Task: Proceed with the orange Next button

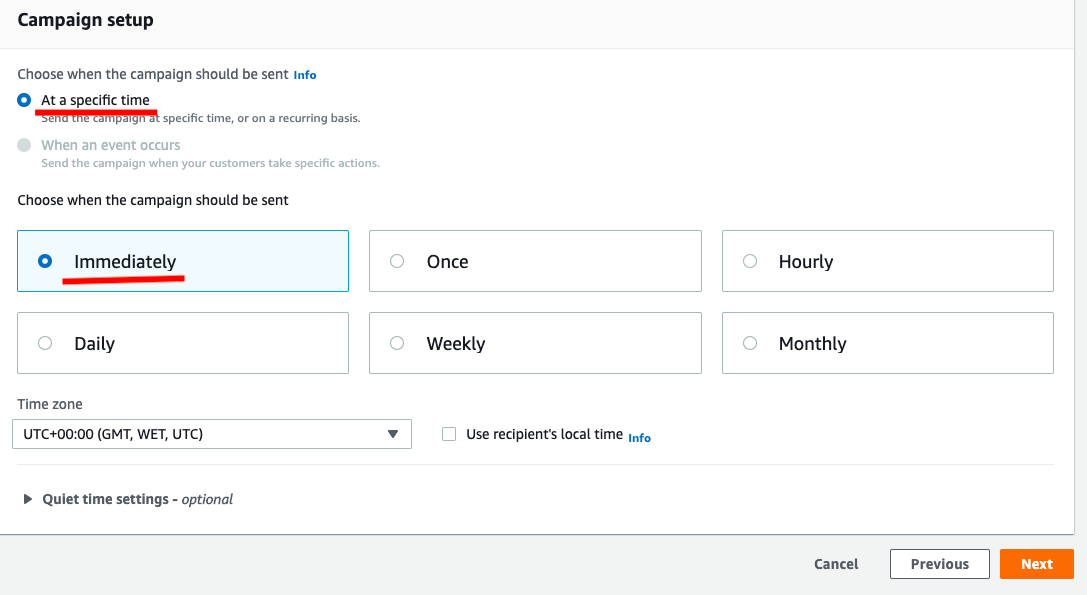Action: point(1036,564)
